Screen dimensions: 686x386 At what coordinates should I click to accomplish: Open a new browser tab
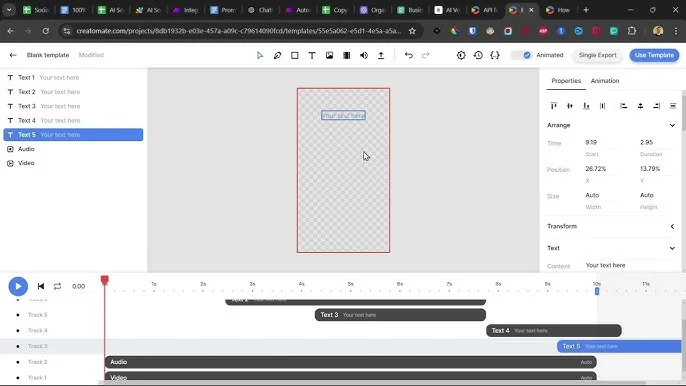pos(586,10)
